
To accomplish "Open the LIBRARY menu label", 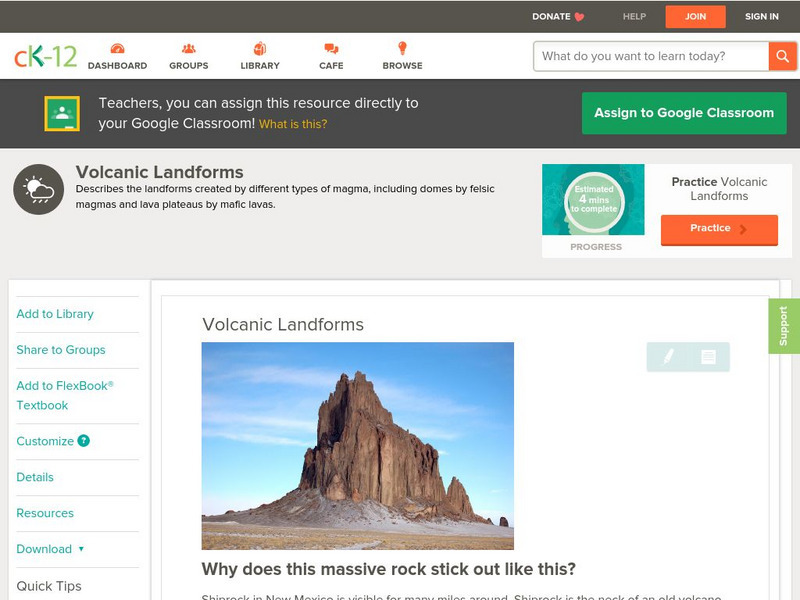I will [x=260, y=66].
